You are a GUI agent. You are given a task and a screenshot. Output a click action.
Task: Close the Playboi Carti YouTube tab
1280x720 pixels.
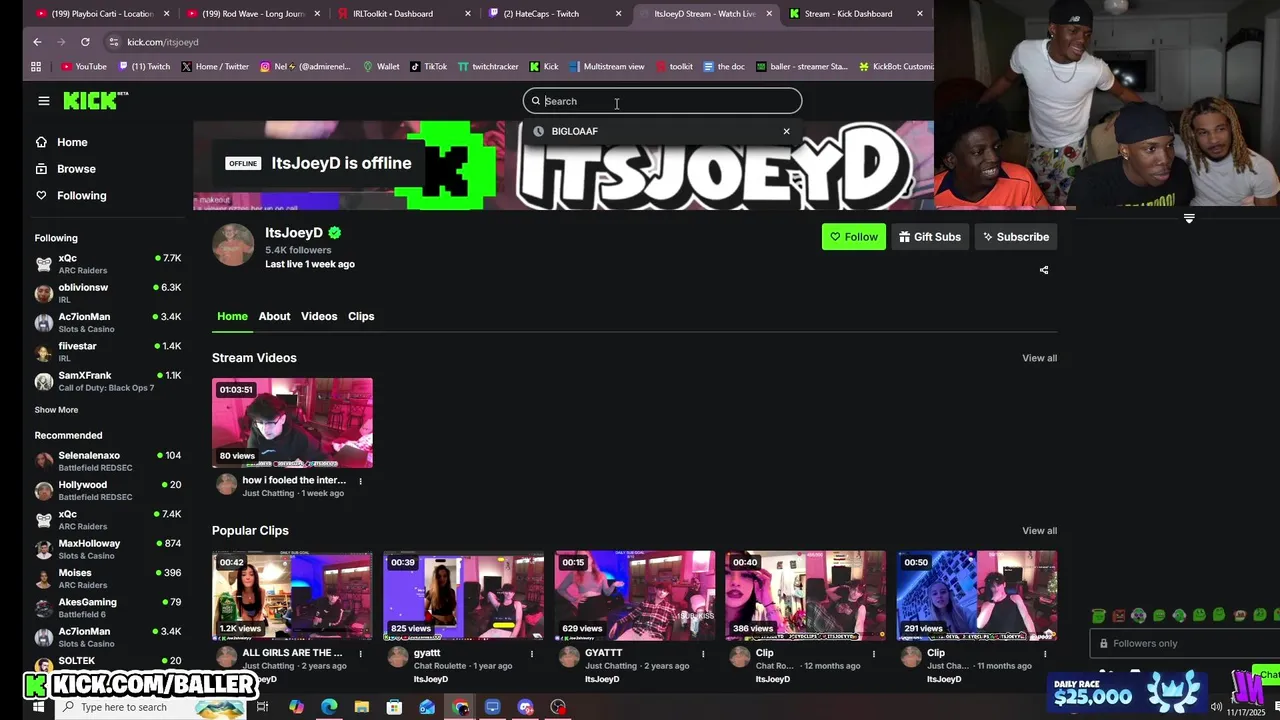(x=166, y=14)
